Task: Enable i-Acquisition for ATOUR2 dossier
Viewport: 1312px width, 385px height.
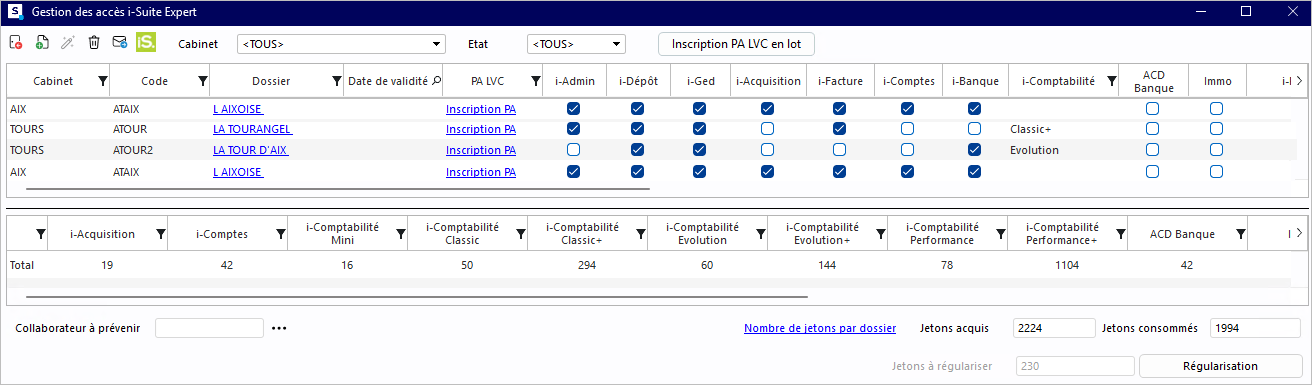Action: [x=767, y=150]
